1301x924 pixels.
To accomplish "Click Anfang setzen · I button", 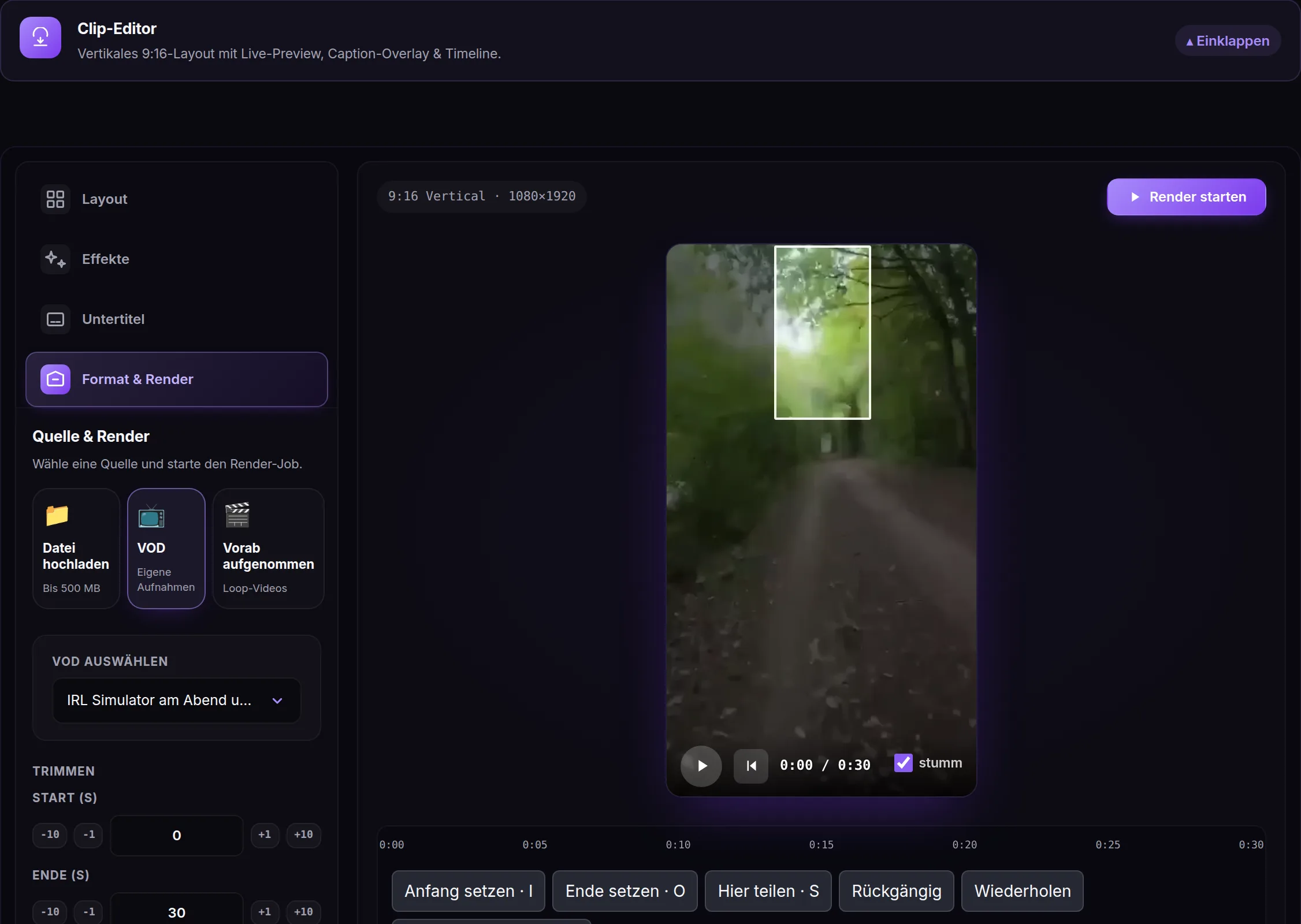I will [x=469, y=891].
